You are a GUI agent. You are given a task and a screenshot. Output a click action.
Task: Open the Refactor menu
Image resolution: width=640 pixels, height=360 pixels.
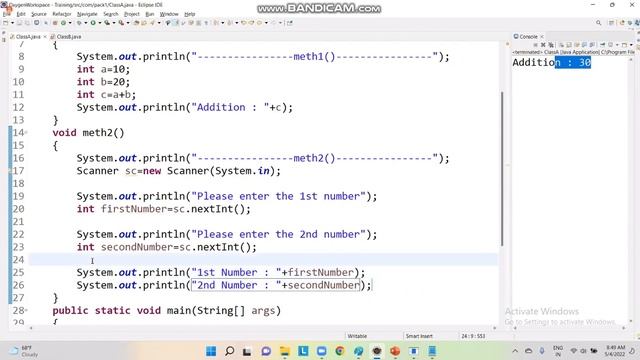point(62,14)
